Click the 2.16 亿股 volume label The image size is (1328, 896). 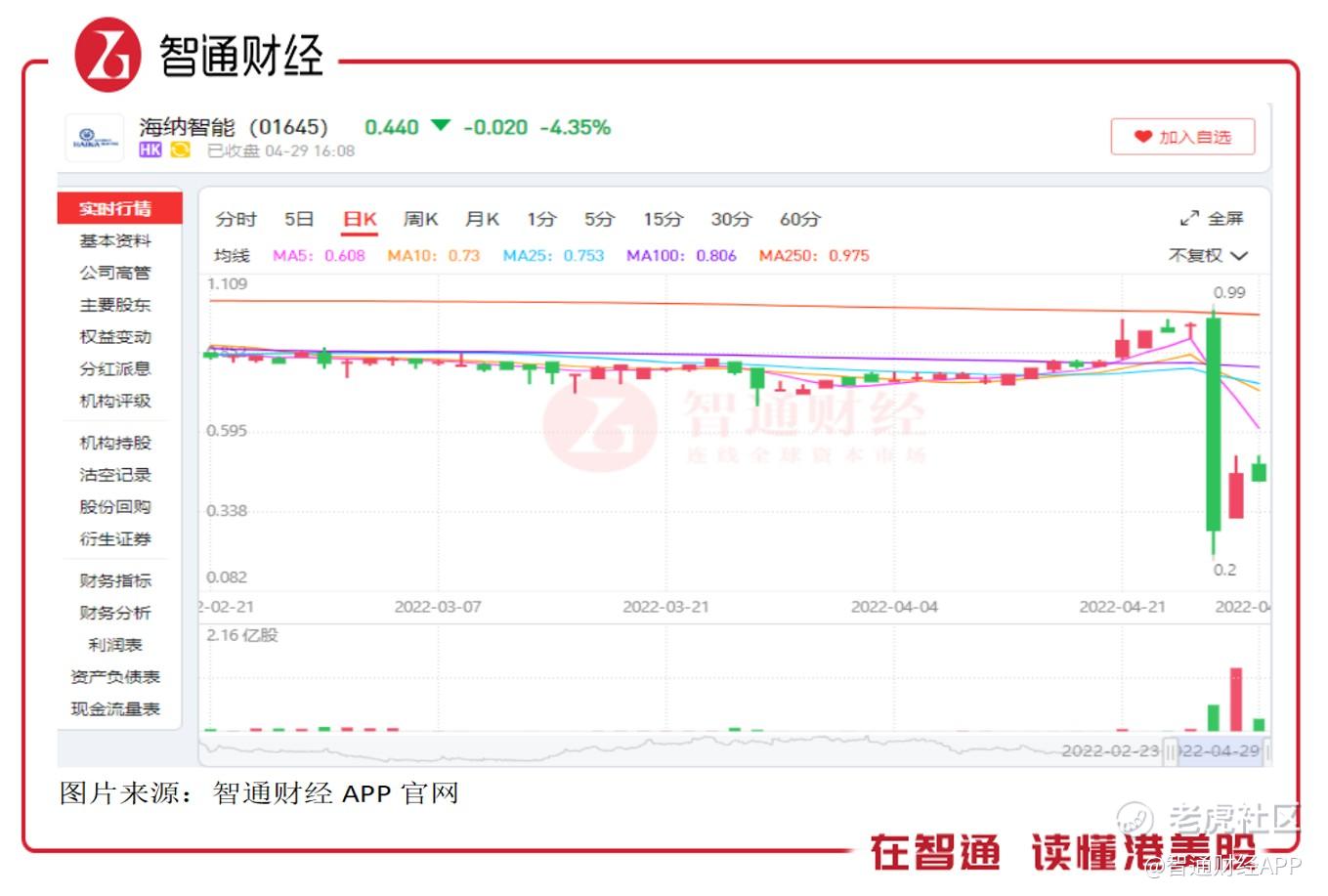(x=242, y=635)
